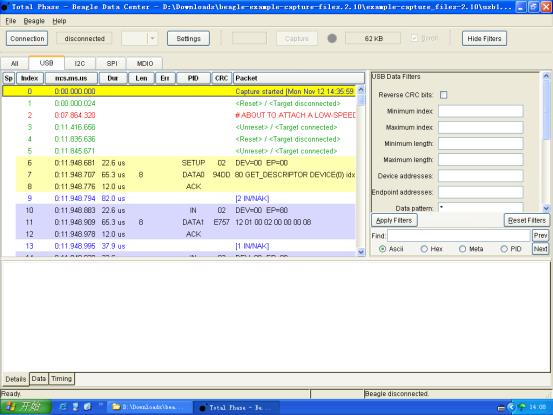Click the packet list scroll-down arrow
The image size is (553, 415).
point(361,252)
